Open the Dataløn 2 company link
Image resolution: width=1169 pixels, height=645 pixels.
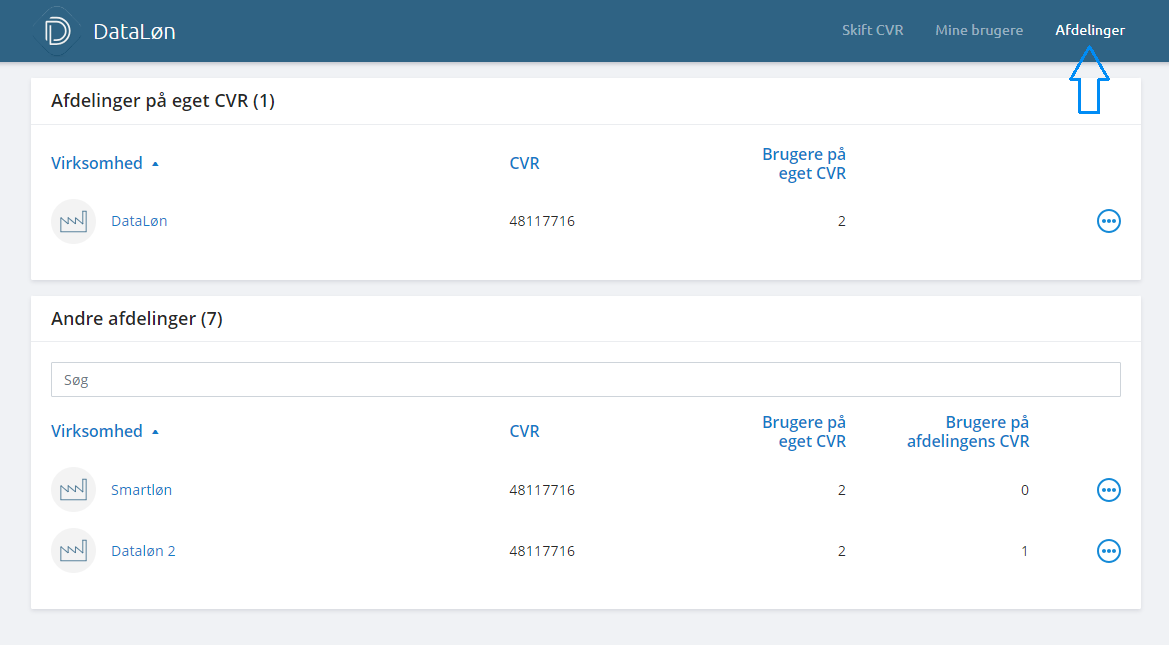[143, 551]
